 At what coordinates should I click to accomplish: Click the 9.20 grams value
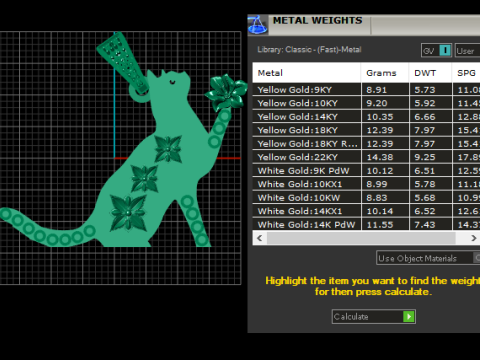377,103
